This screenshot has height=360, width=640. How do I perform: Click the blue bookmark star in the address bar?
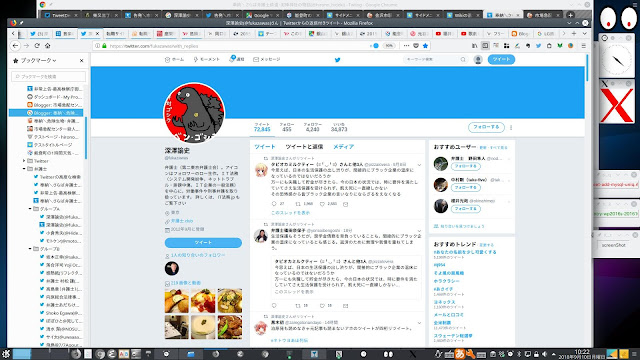click(425, 46)
